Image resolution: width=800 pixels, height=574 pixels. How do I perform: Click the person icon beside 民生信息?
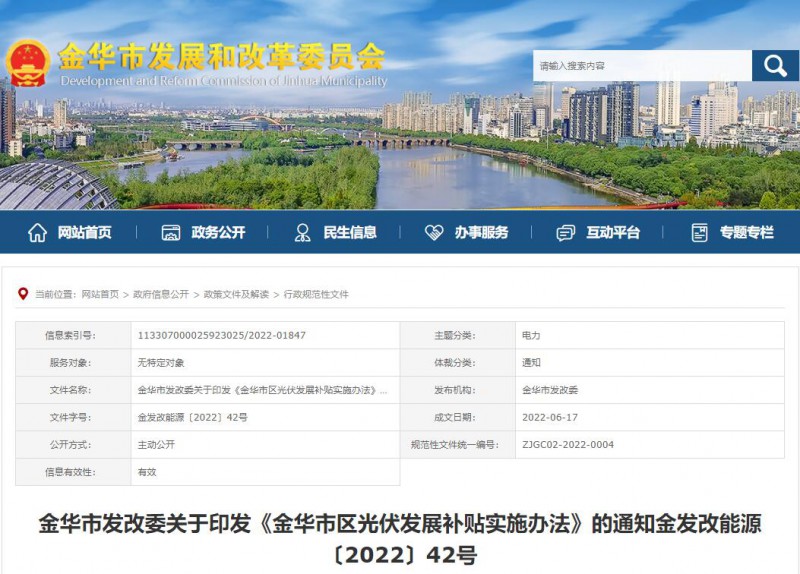(x=302, y=232)
